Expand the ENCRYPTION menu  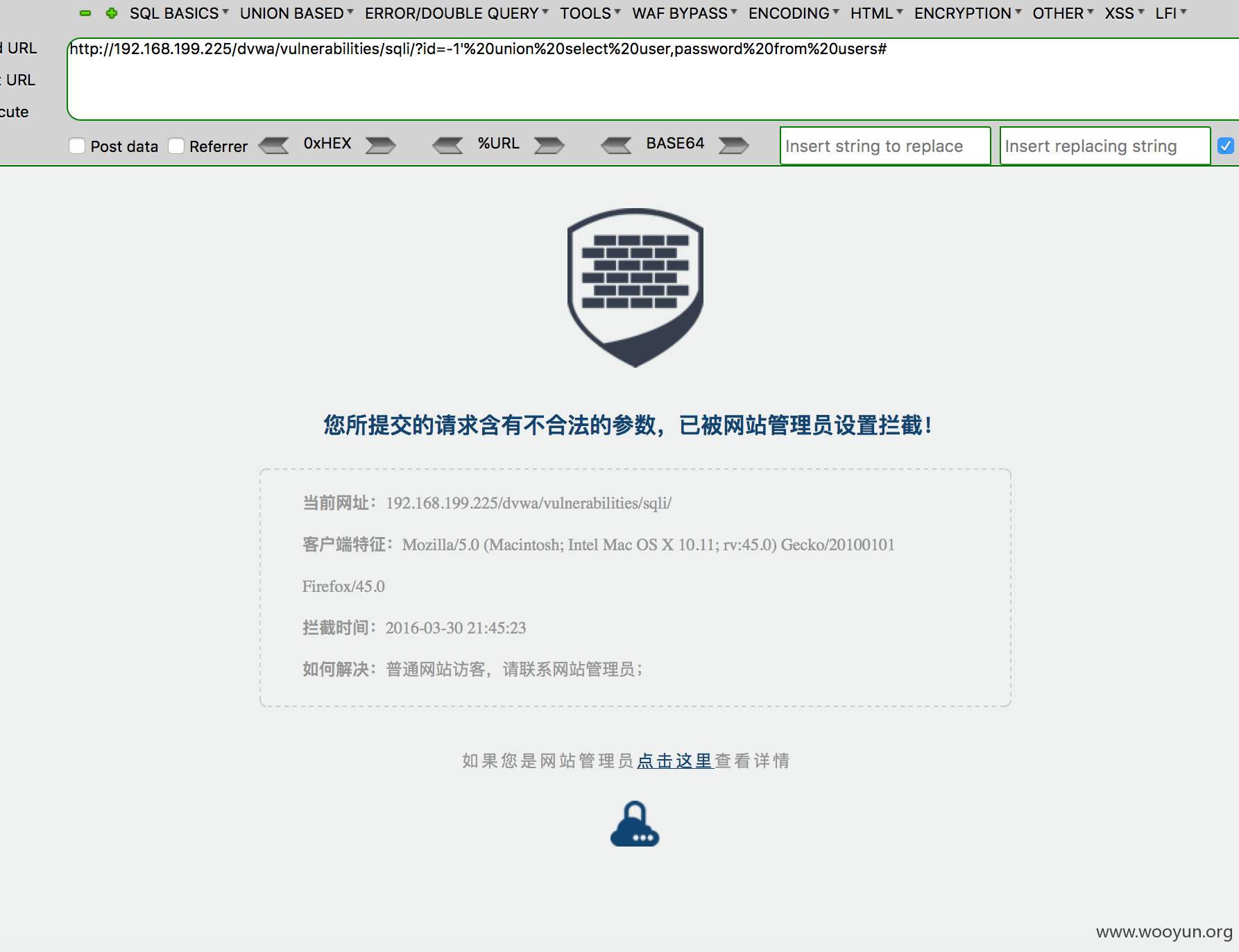point(968,13)
